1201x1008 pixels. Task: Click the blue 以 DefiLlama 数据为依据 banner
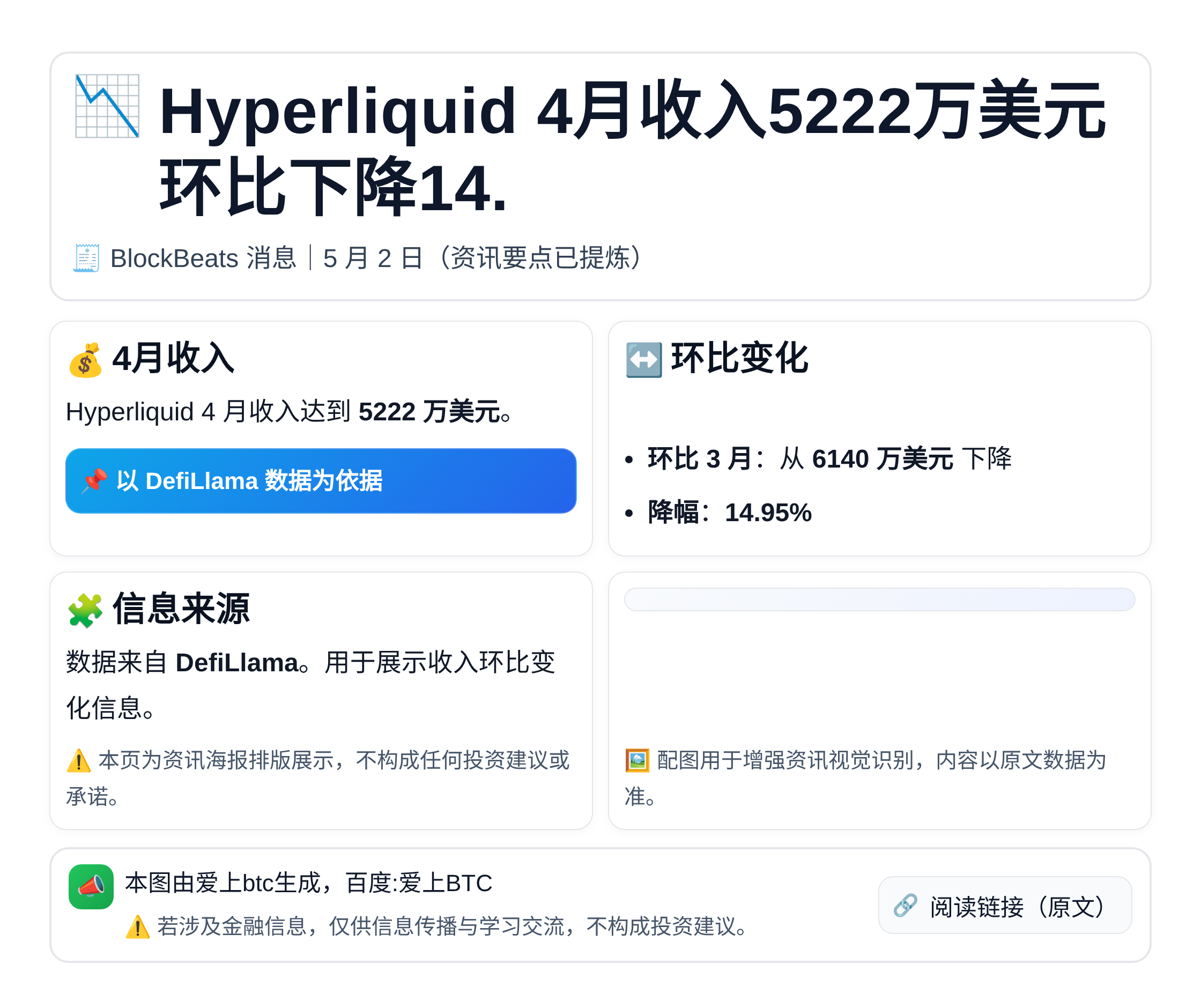(x=321, y=480)
